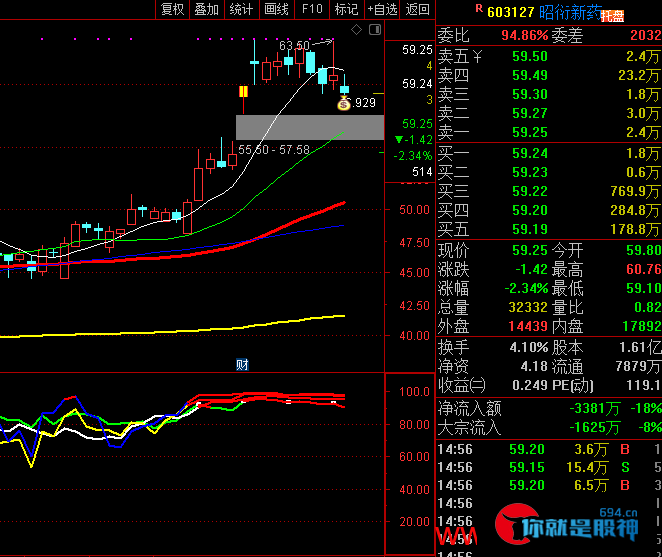The width and height of the screenshot is (662, 557).
Task: Click 收益(二) value 0.249
Action: 530,386
